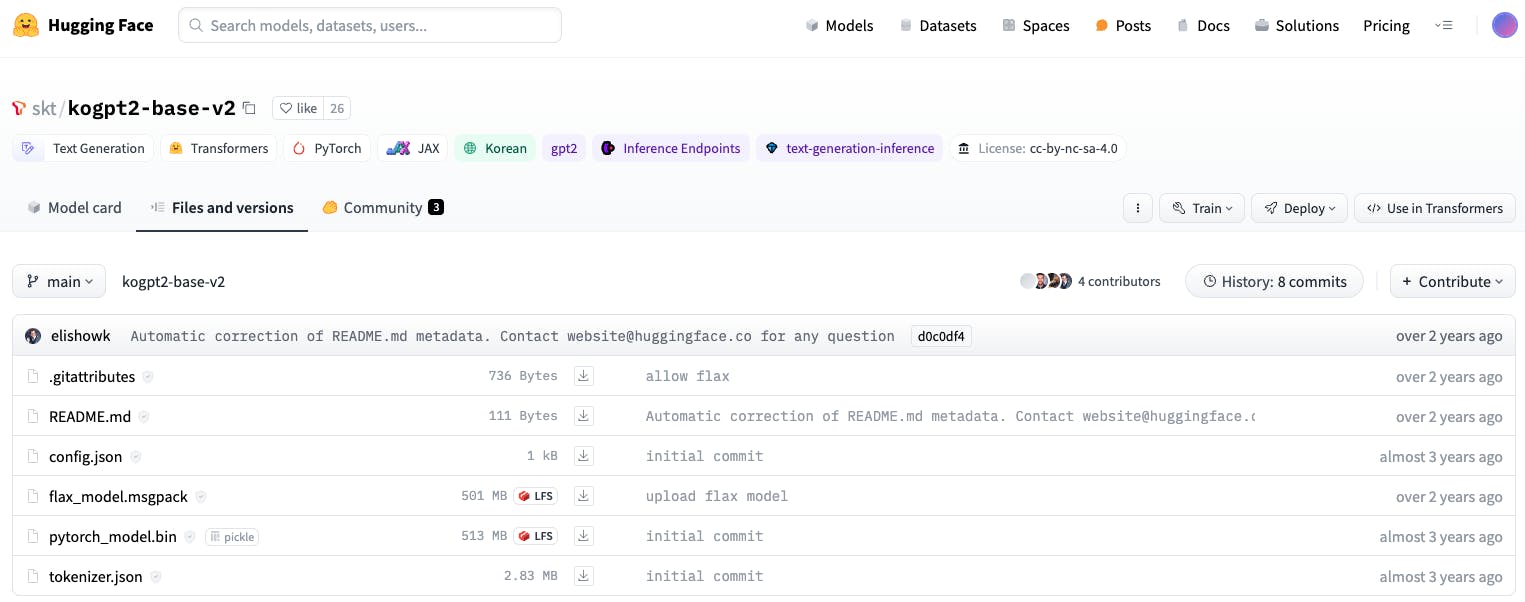1525x602 pixels.
Task: Click Use in Transformers button
Action: (1435, 208)
